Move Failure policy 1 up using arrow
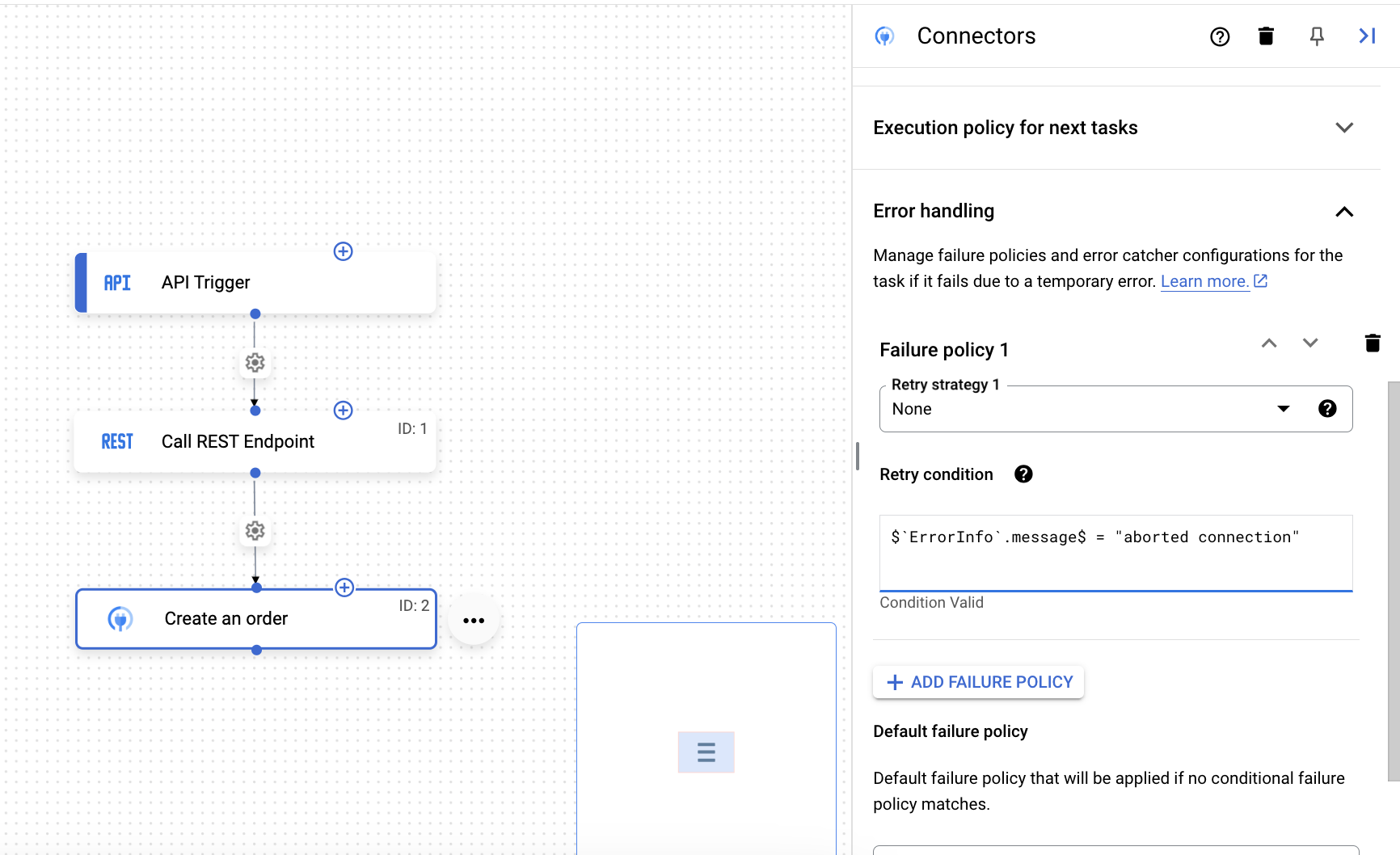Image resolution: width=1400 pixels, height=855 pixels. pos(1269,343)
